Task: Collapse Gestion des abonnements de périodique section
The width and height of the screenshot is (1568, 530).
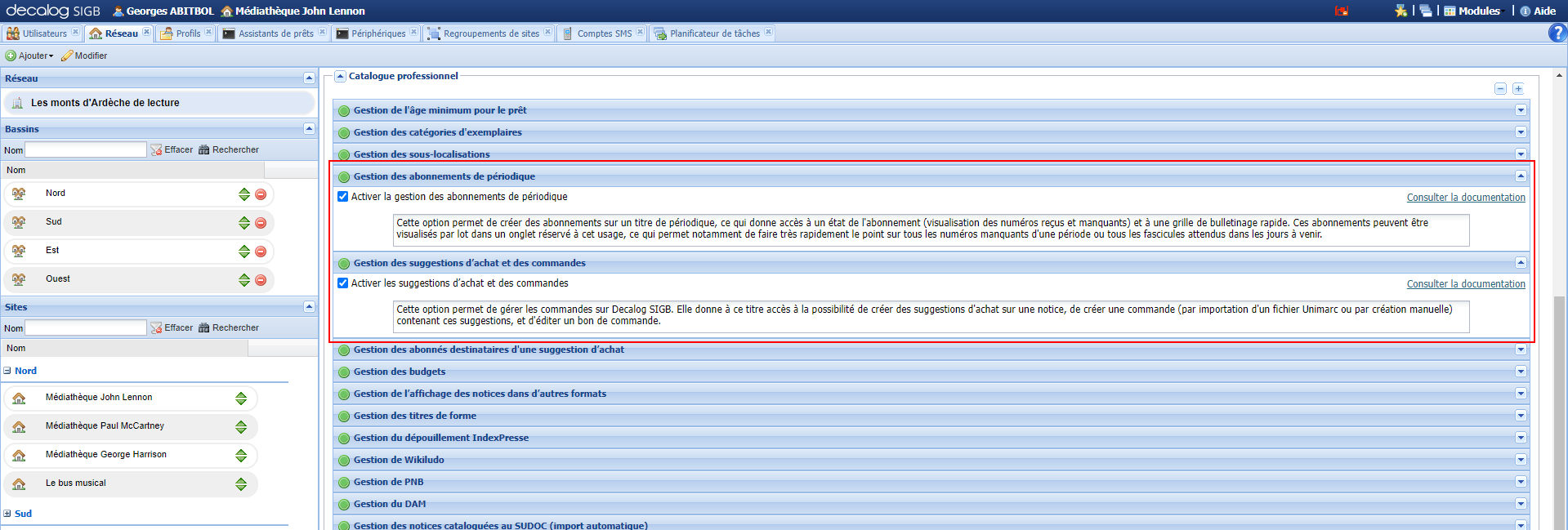Action: (1521, 176)
